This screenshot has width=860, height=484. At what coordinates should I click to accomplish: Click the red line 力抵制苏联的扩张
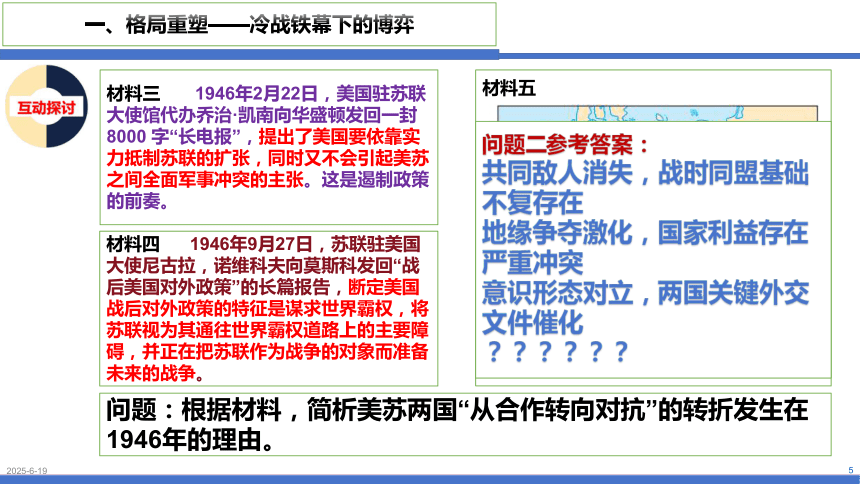(178, 158)
